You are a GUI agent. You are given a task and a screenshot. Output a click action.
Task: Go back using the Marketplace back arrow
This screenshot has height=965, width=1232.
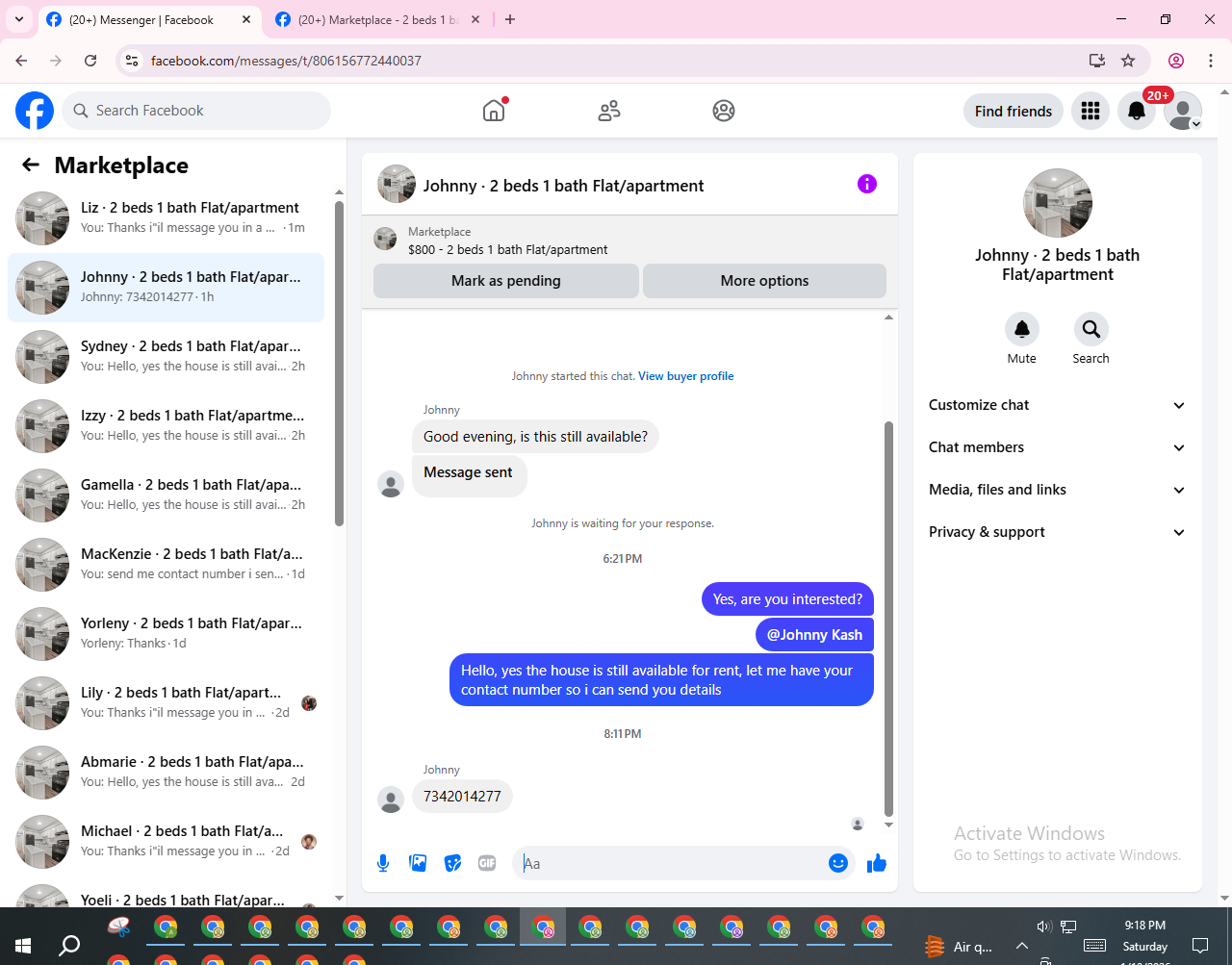(x=31, y=165)
